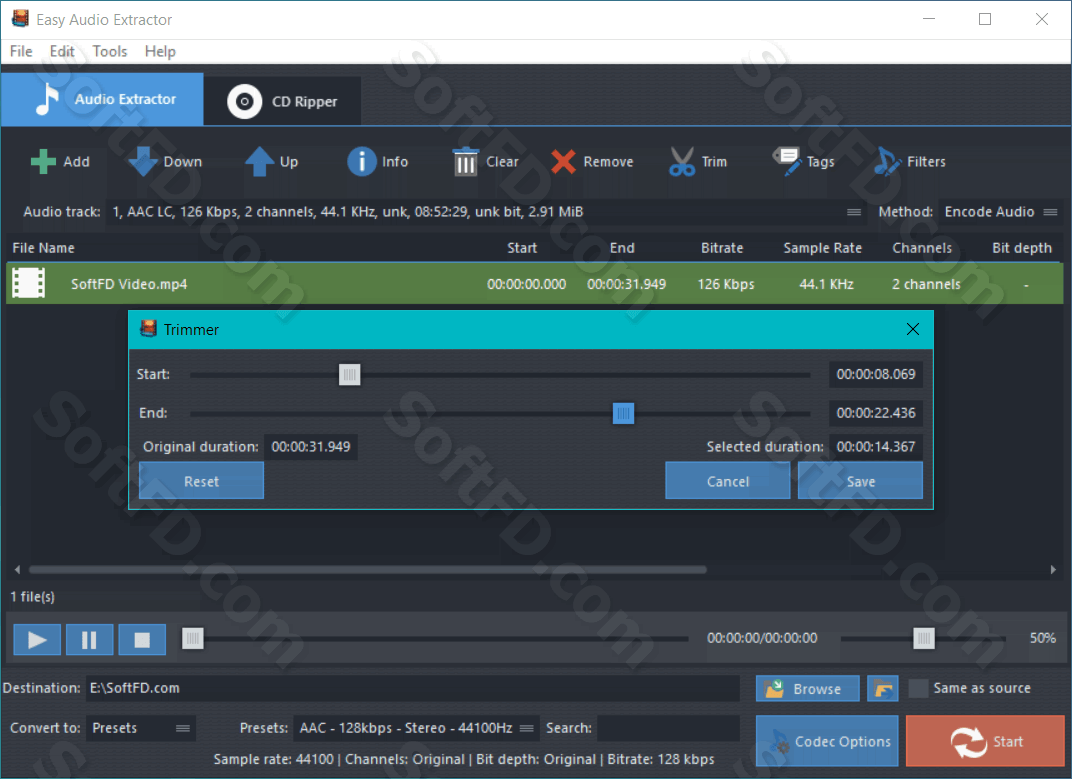Screen dimensions: 1072x779
Task: Select the SoftFD Video.mp4 row
Action: click(x=535, y=283)
